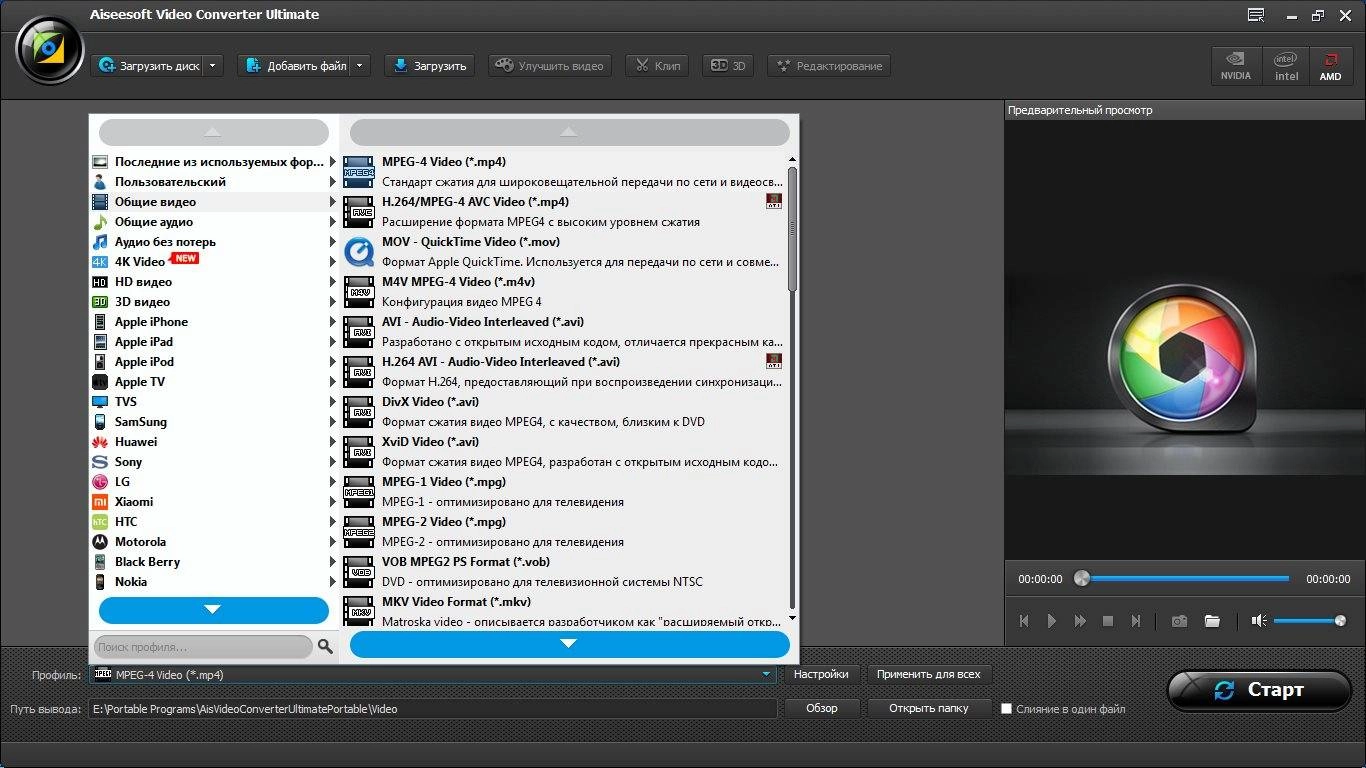Click the profile search magnifier icon
This screenshot has width=1366, height=768.
click(325, 647)
